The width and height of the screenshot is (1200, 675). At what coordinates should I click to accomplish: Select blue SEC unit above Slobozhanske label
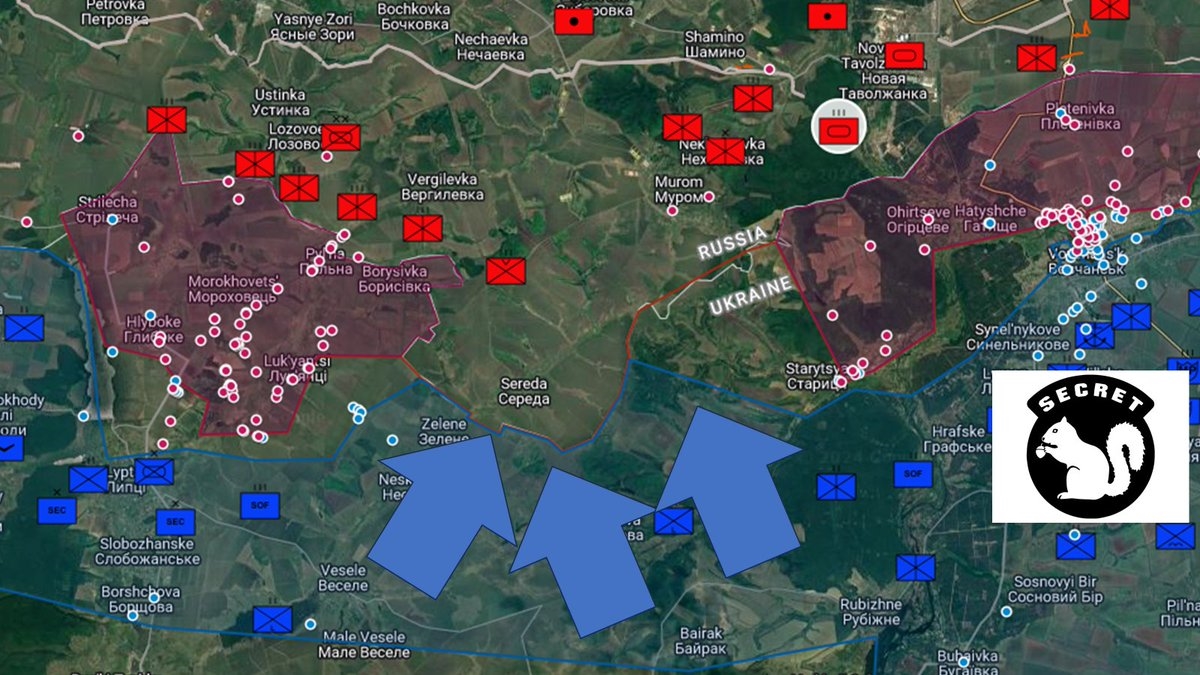(x=176, y=522)
